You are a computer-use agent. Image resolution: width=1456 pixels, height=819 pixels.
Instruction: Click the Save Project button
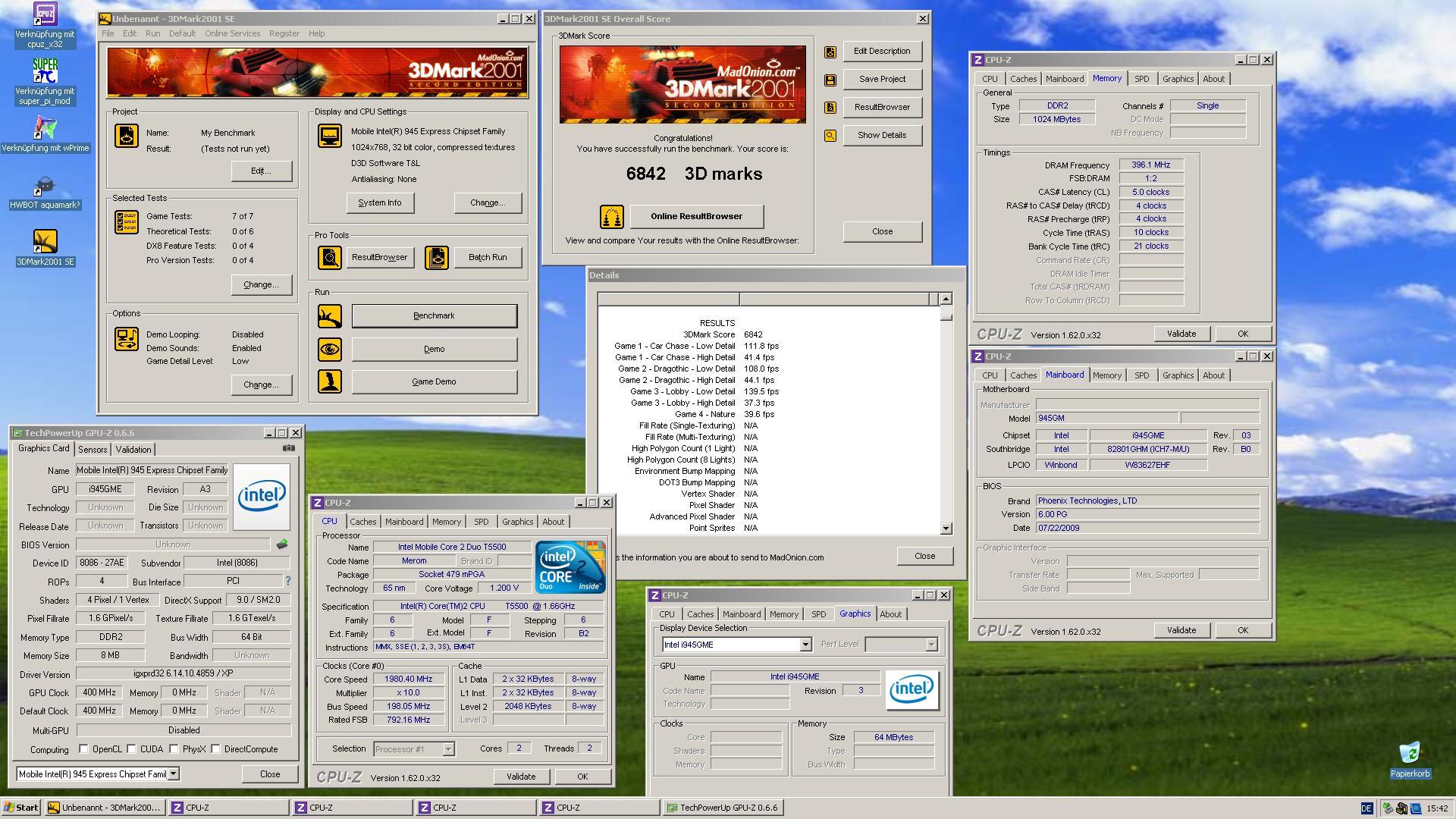[882, 80]
